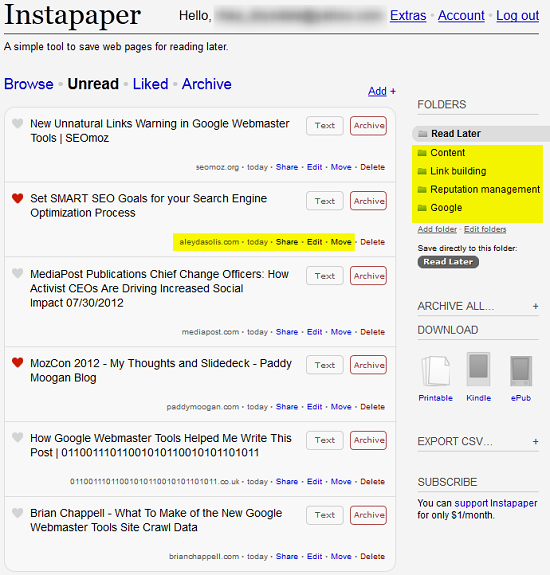
Task: Select the Read Later folder icon
Action: [423, 134]
